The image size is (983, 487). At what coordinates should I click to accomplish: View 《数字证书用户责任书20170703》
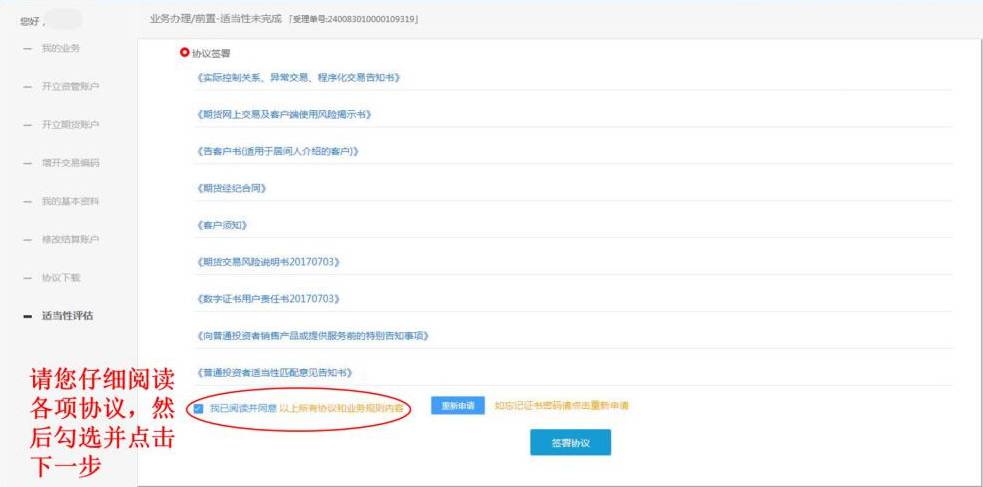coord(269,299)
